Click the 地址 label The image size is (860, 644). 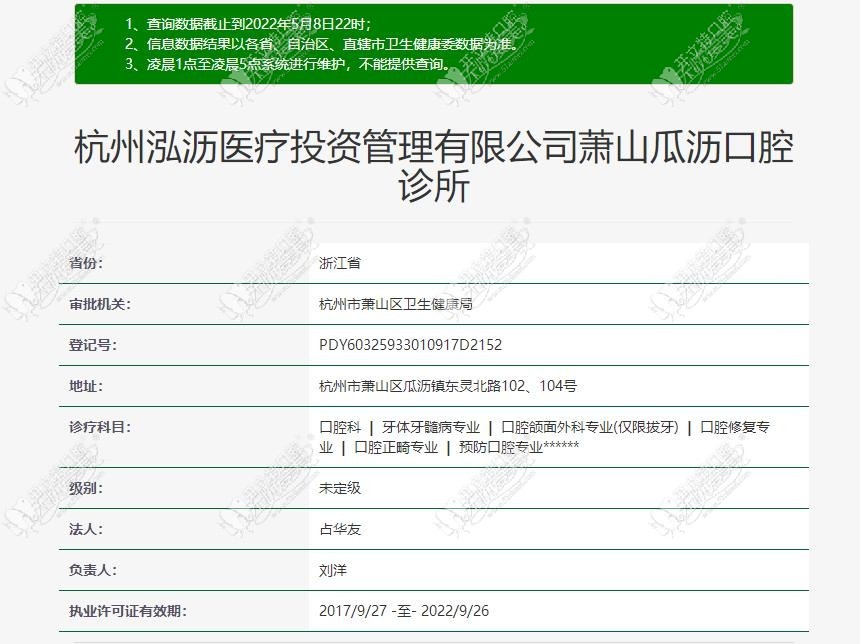coord(86,386)
